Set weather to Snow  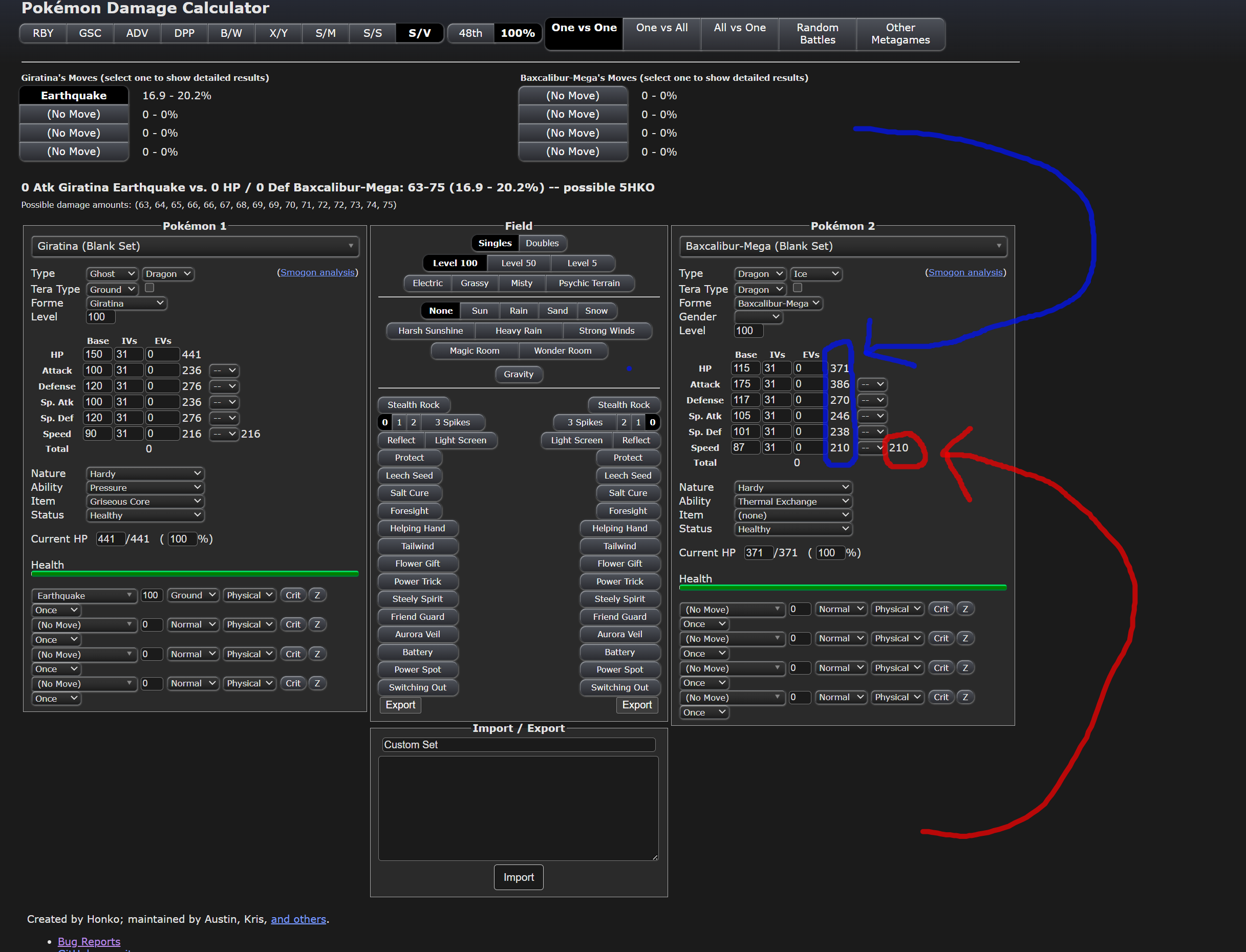[595, 311]
